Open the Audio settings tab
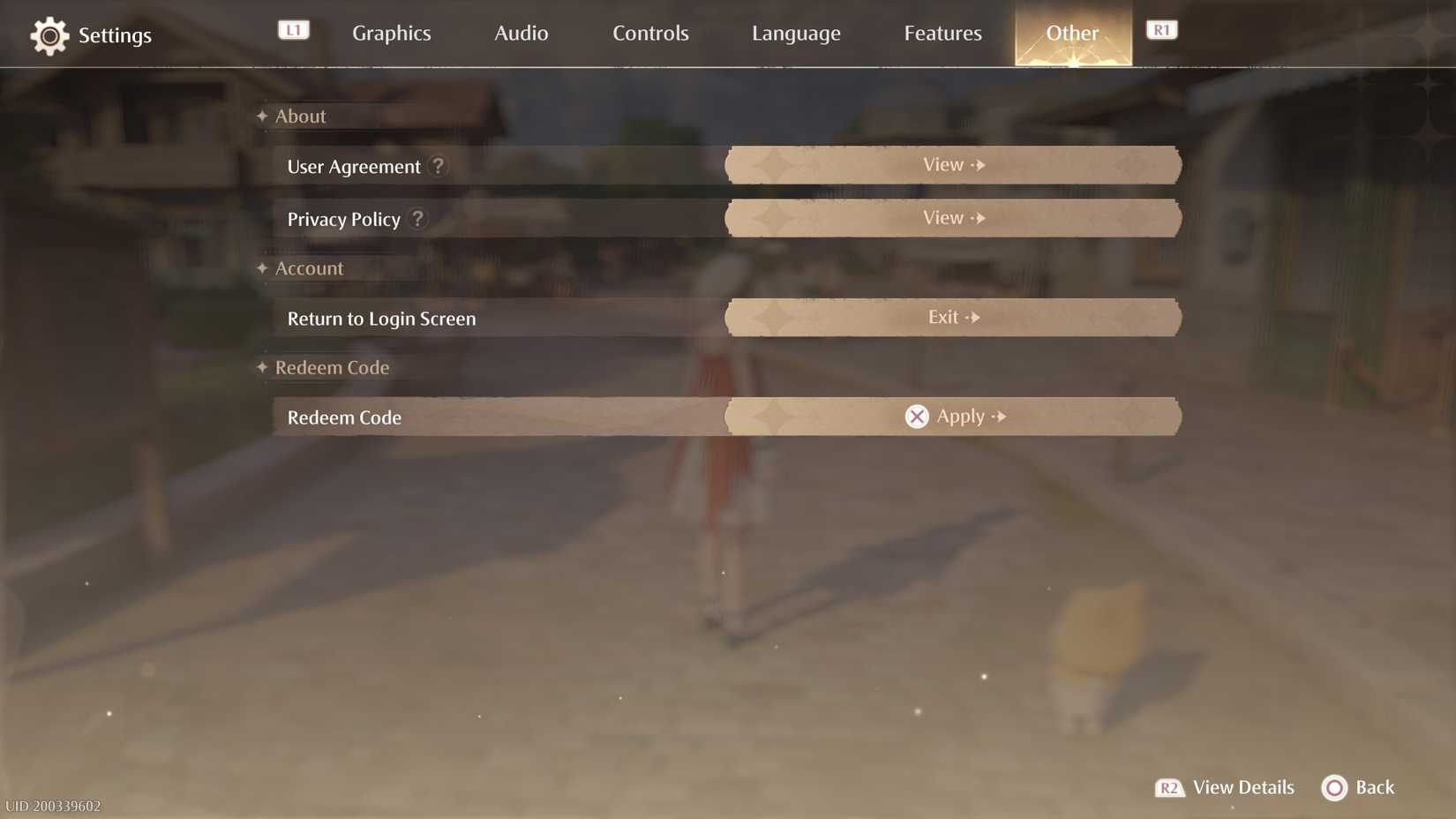Viewport: 1456px width, 819px height. (521, 34)
